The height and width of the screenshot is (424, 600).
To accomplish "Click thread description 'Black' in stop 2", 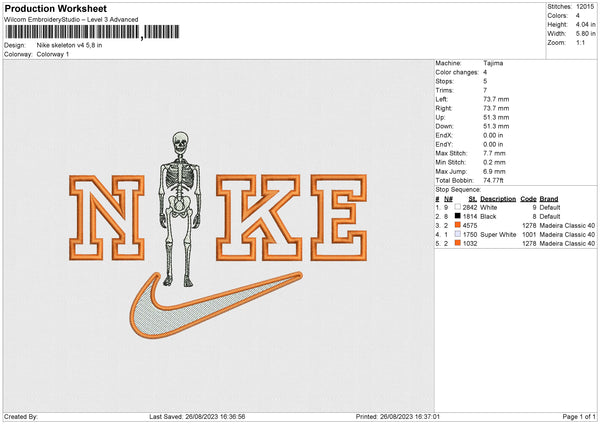I will click(488, 217).
